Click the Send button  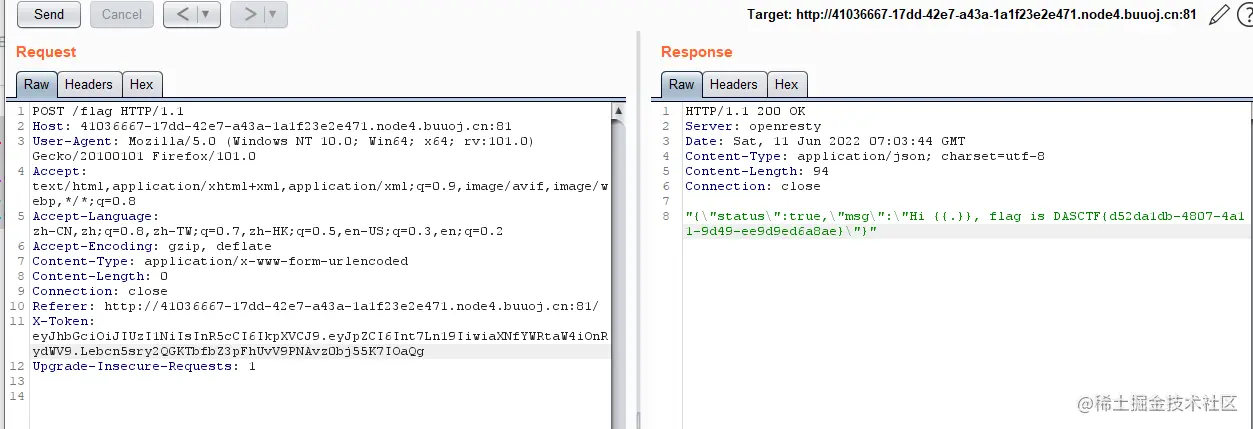tap(49, 14)
